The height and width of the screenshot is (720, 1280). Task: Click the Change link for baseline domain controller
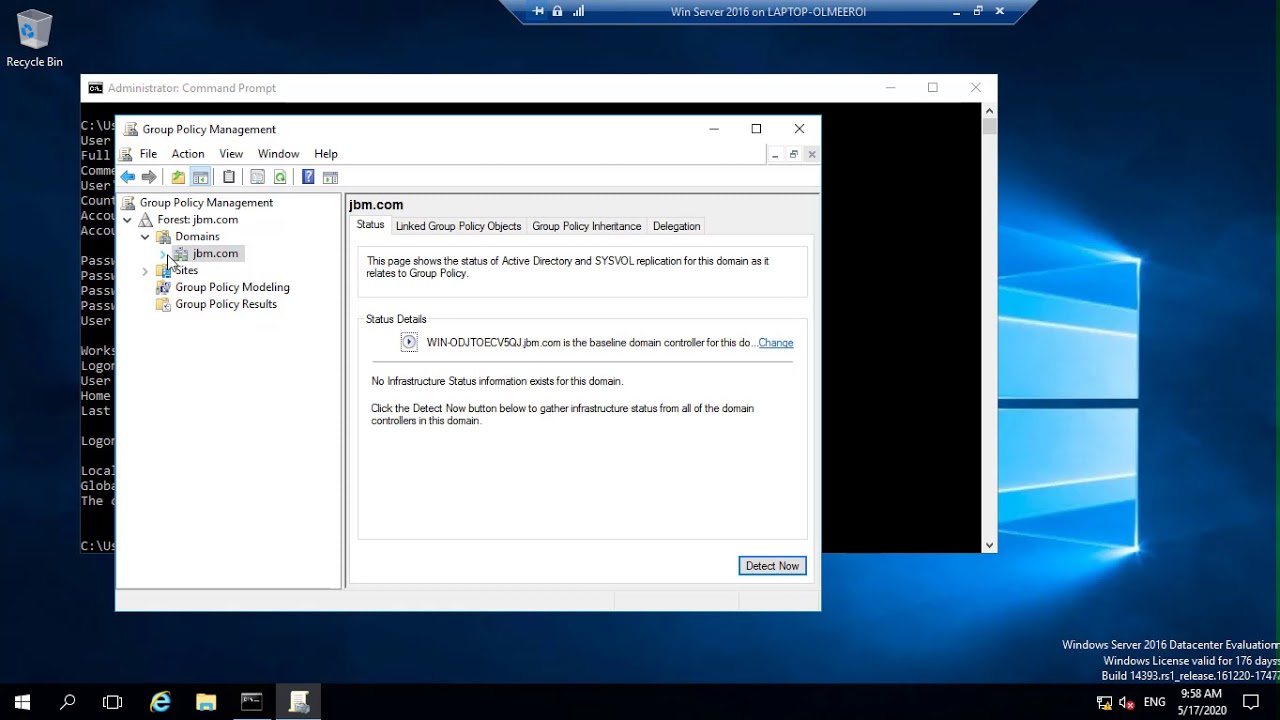tap(776, 343)
